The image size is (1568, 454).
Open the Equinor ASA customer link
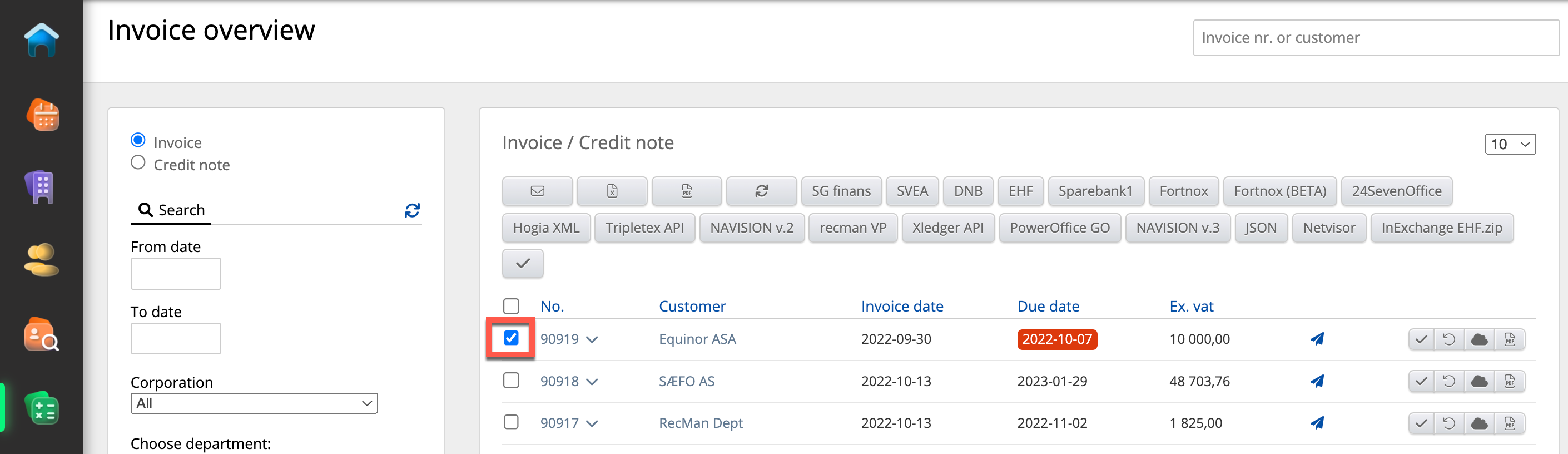[x=697, y=339]
